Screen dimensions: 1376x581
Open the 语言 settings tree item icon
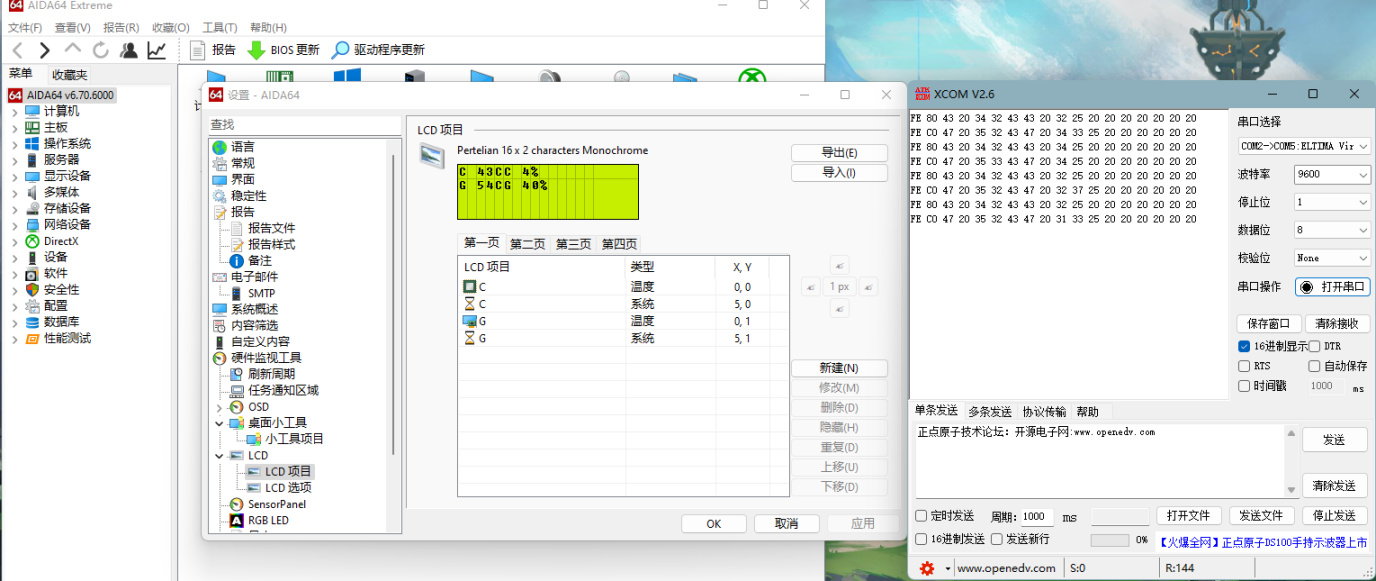click(x=220, y=147)
